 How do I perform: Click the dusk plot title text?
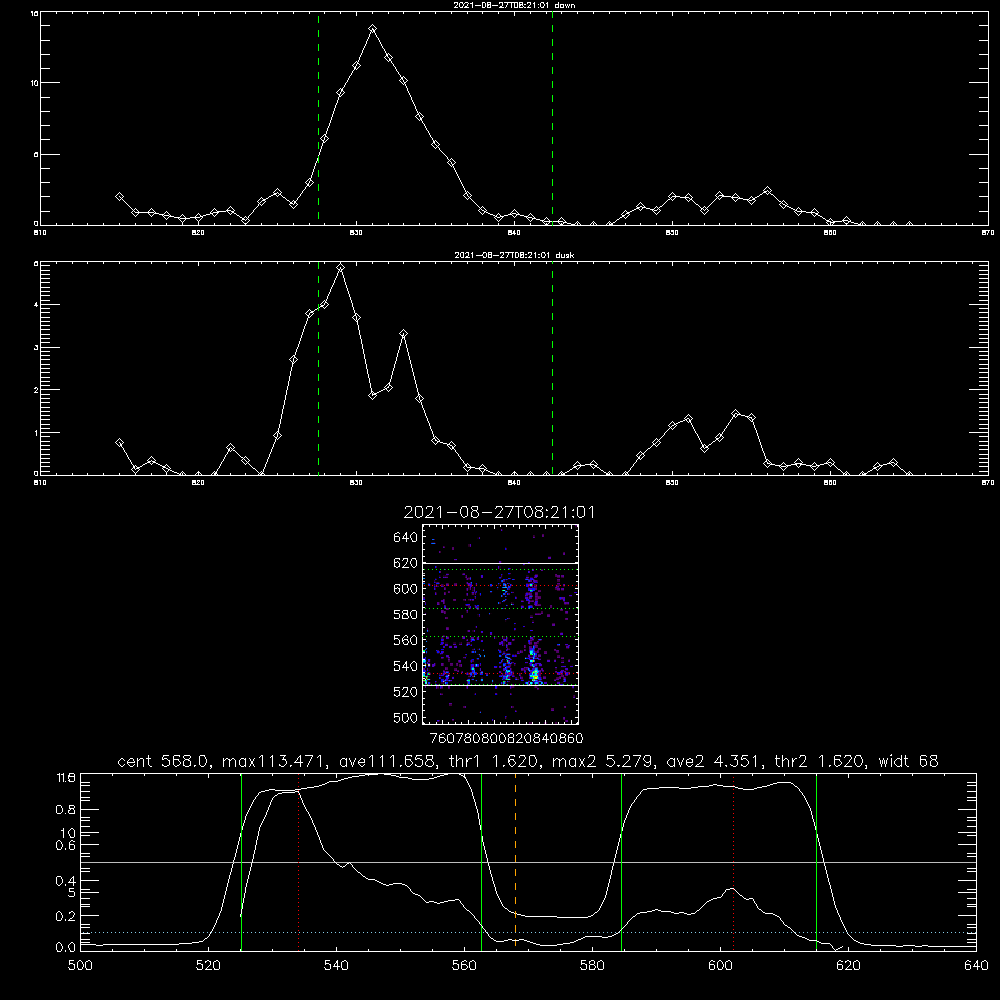514,255
